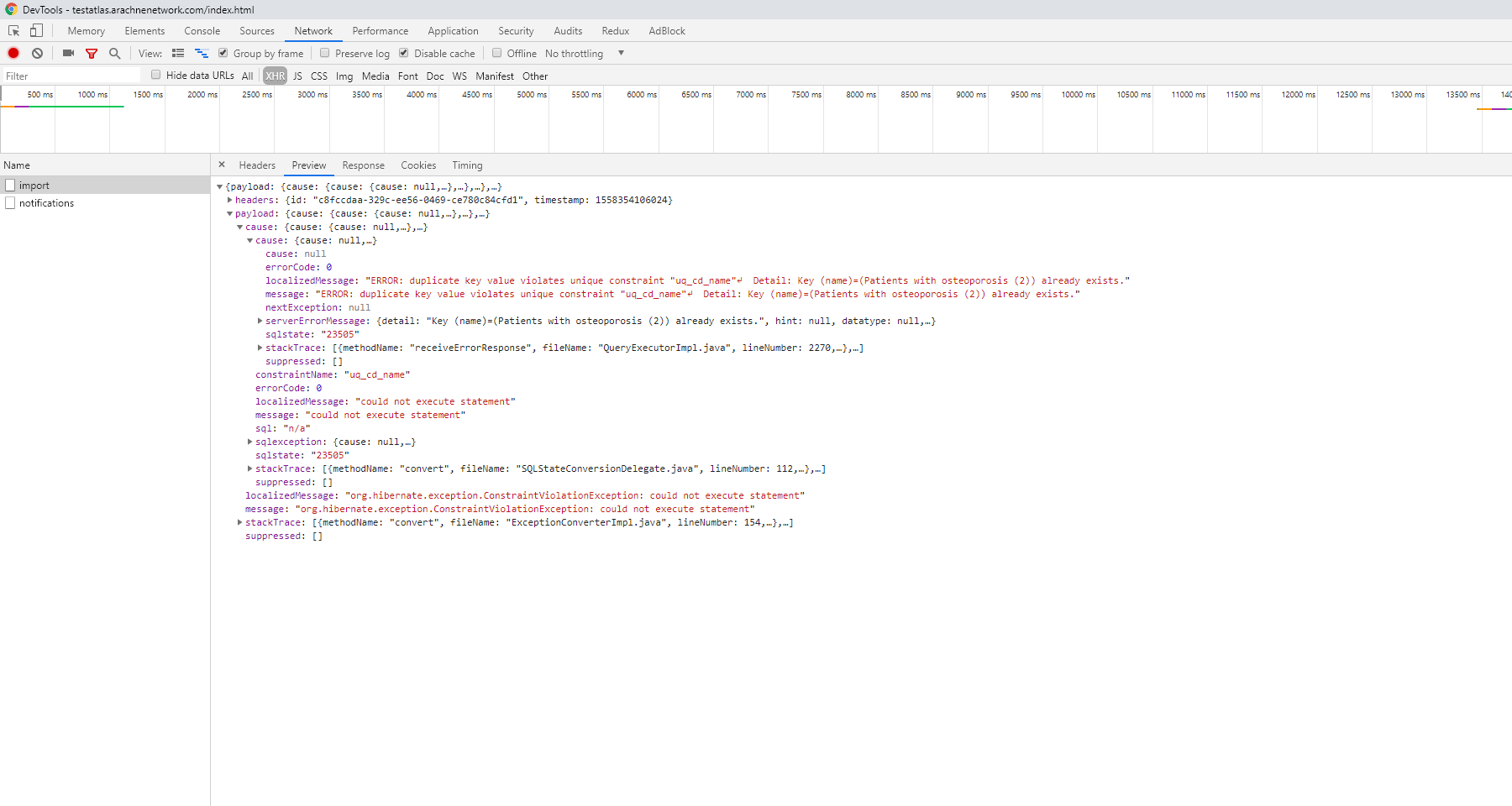Uncheck the Disable cache option
Screen dimensions: 1512x806
[x=403, y=52]
